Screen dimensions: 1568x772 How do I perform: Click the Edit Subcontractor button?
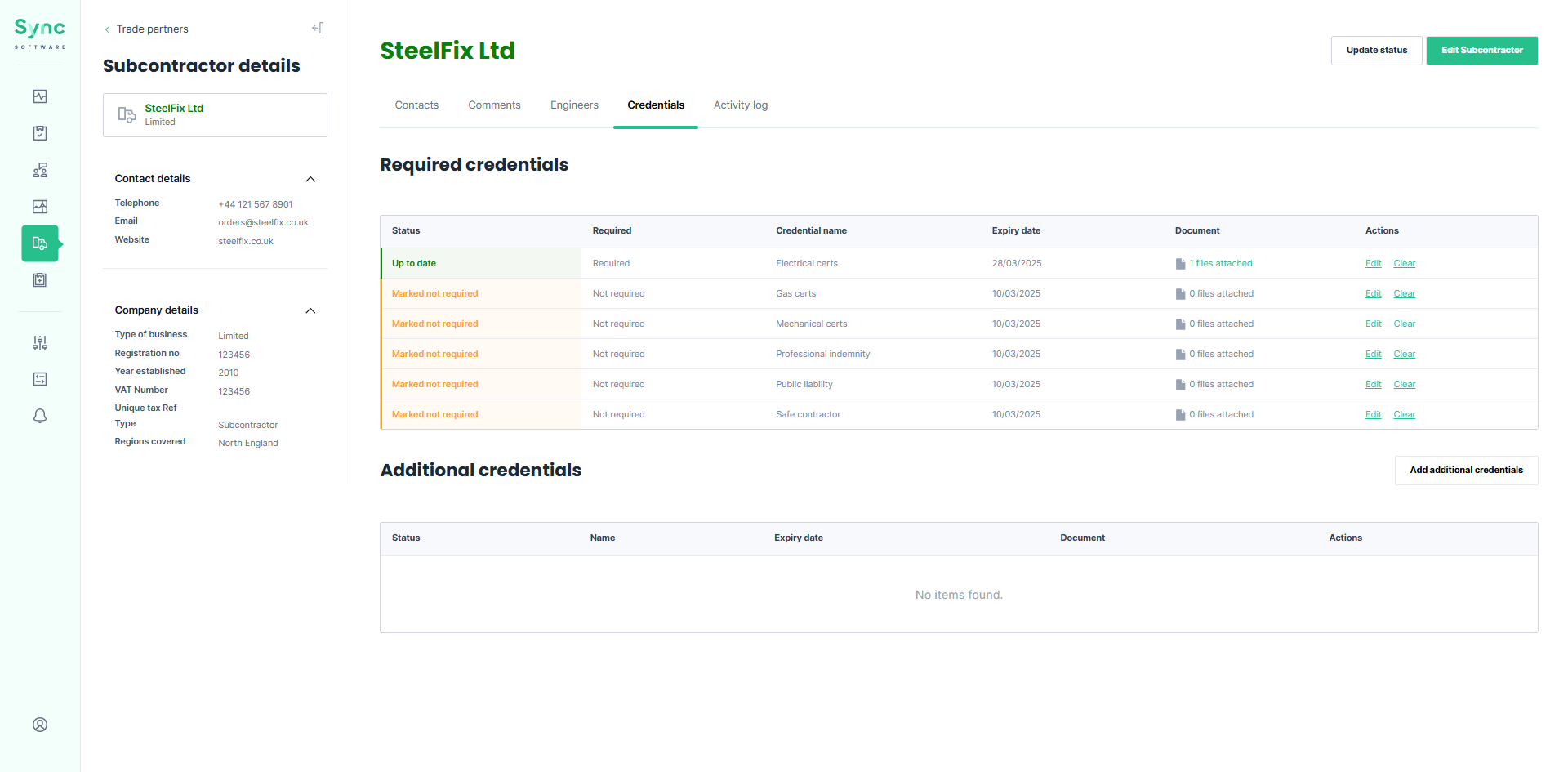(1481, 51)
